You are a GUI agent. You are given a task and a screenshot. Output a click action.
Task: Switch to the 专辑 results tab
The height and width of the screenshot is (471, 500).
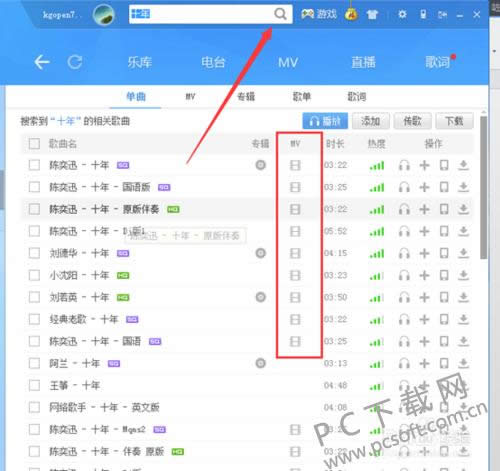click(x=246, y=97)
